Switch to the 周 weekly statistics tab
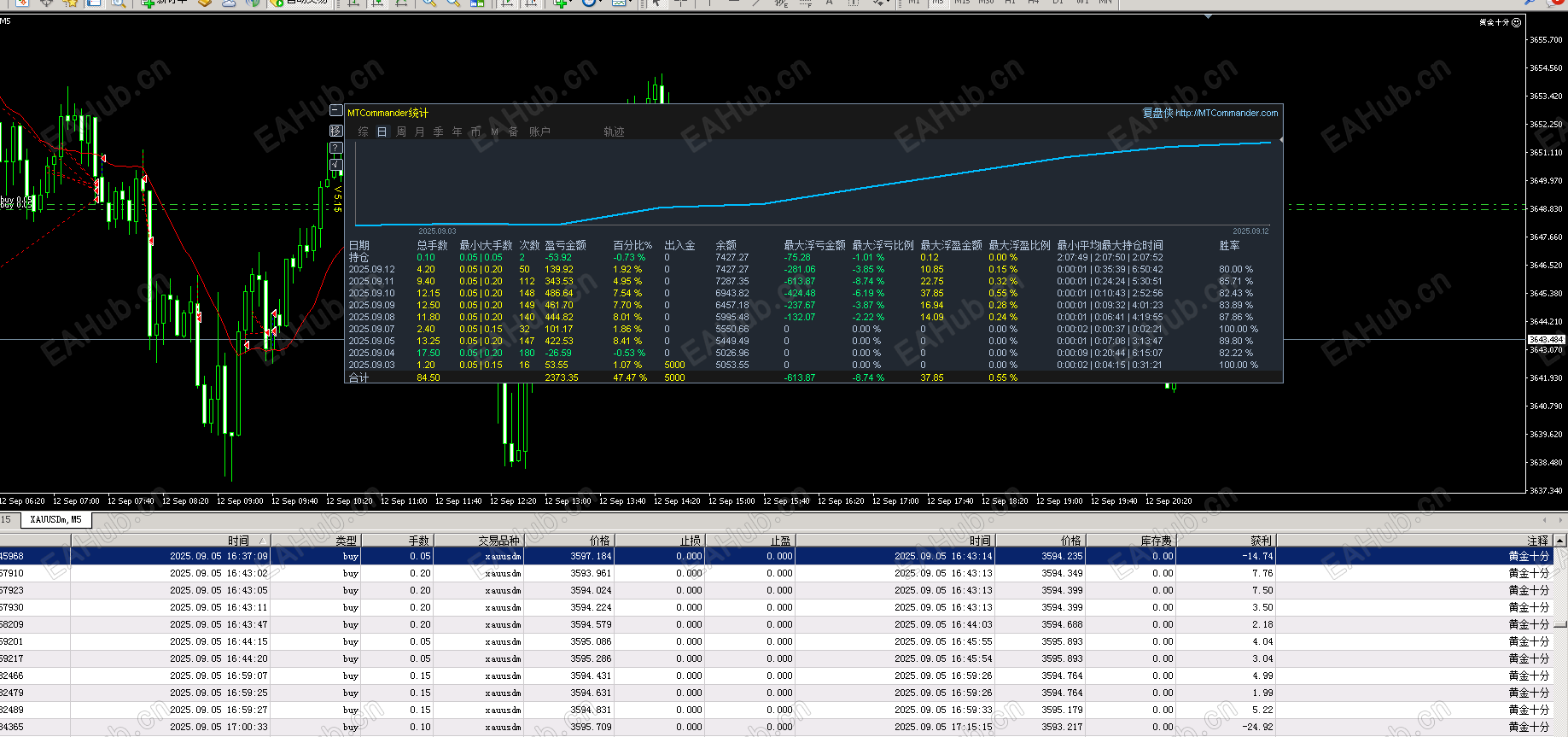Image resolution: width=1568 pixels, height=737 pixels. click(401, 132)
